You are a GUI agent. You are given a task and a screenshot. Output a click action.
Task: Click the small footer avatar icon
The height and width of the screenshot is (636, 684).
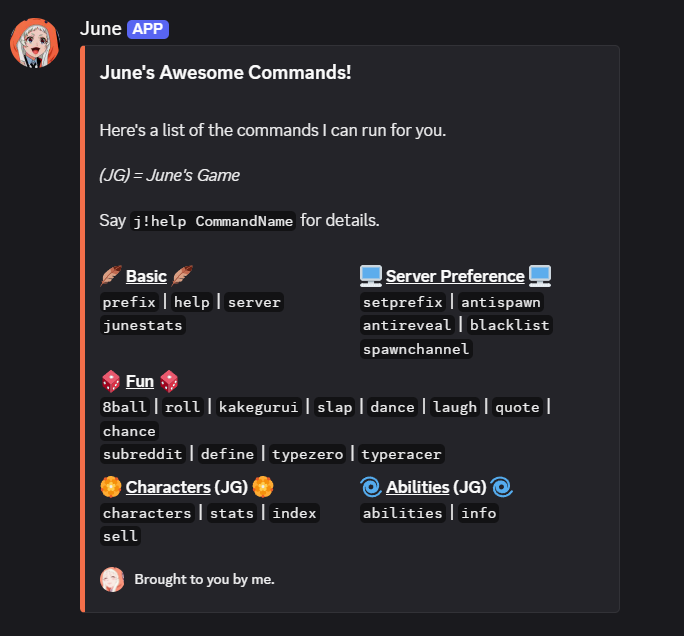[112, 579]
